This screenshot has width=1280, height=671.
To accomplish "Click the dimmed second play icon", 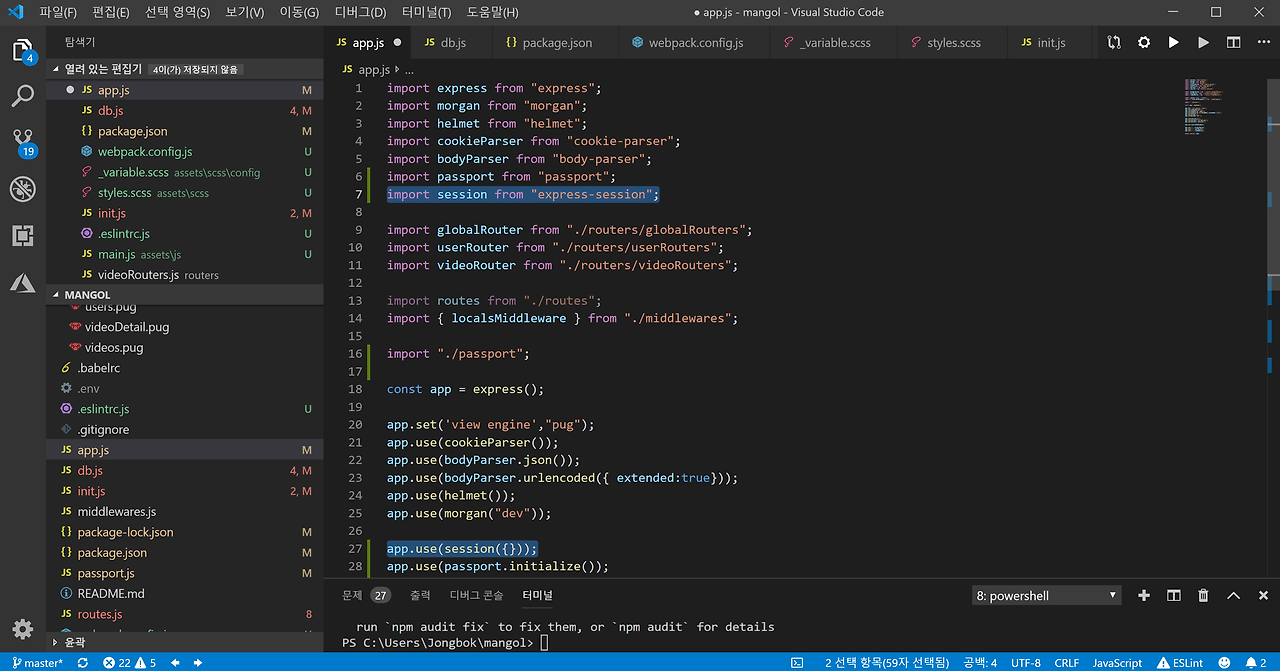I will click(1204, 43).
